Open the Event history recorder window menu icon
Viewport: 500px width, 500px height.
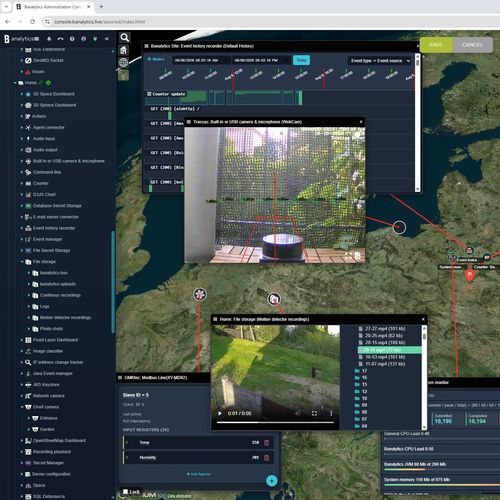point(146,46)
